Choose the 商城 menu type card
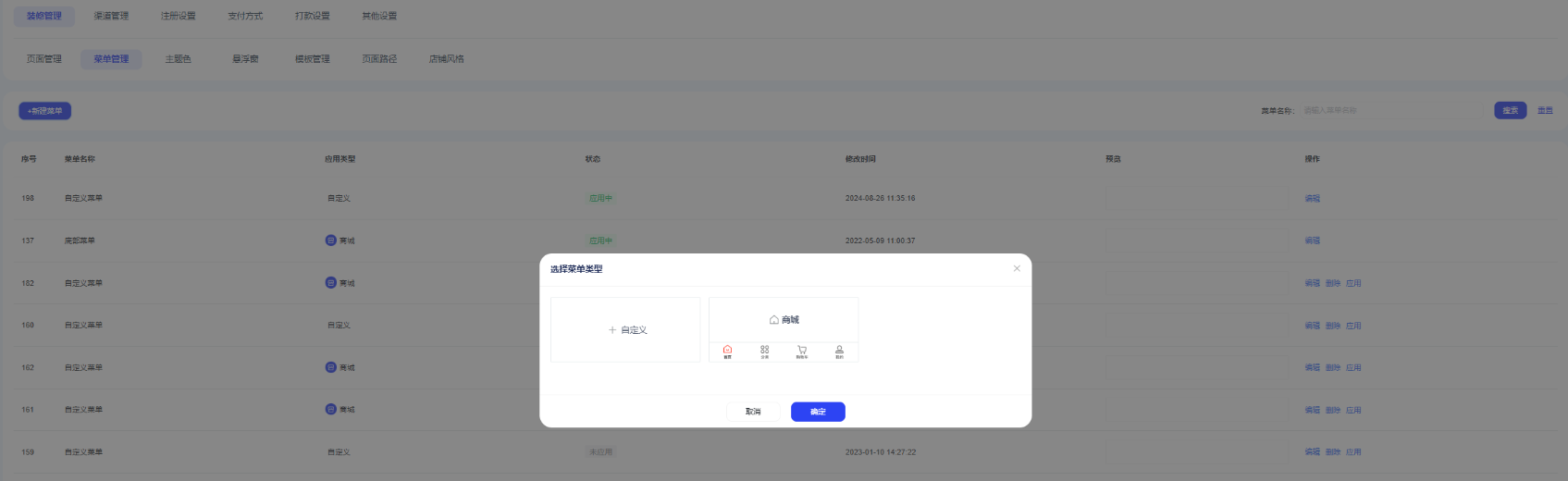The image size is (1568, 481). tap(784, 320)
